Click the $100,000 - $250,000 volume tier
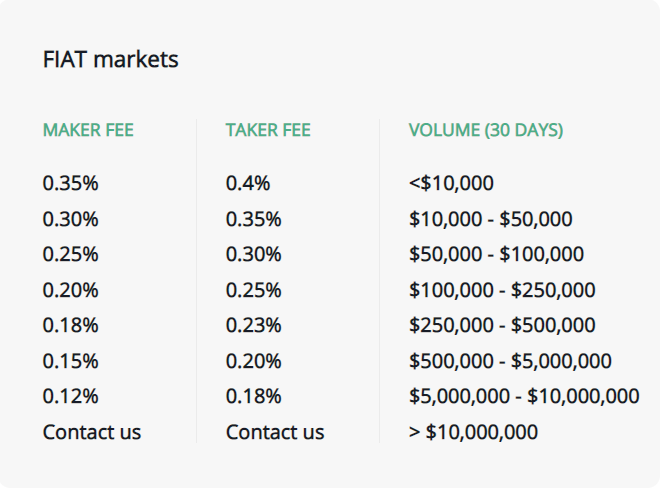This screenshot has width=660, height=497. (x=502, y=290)
